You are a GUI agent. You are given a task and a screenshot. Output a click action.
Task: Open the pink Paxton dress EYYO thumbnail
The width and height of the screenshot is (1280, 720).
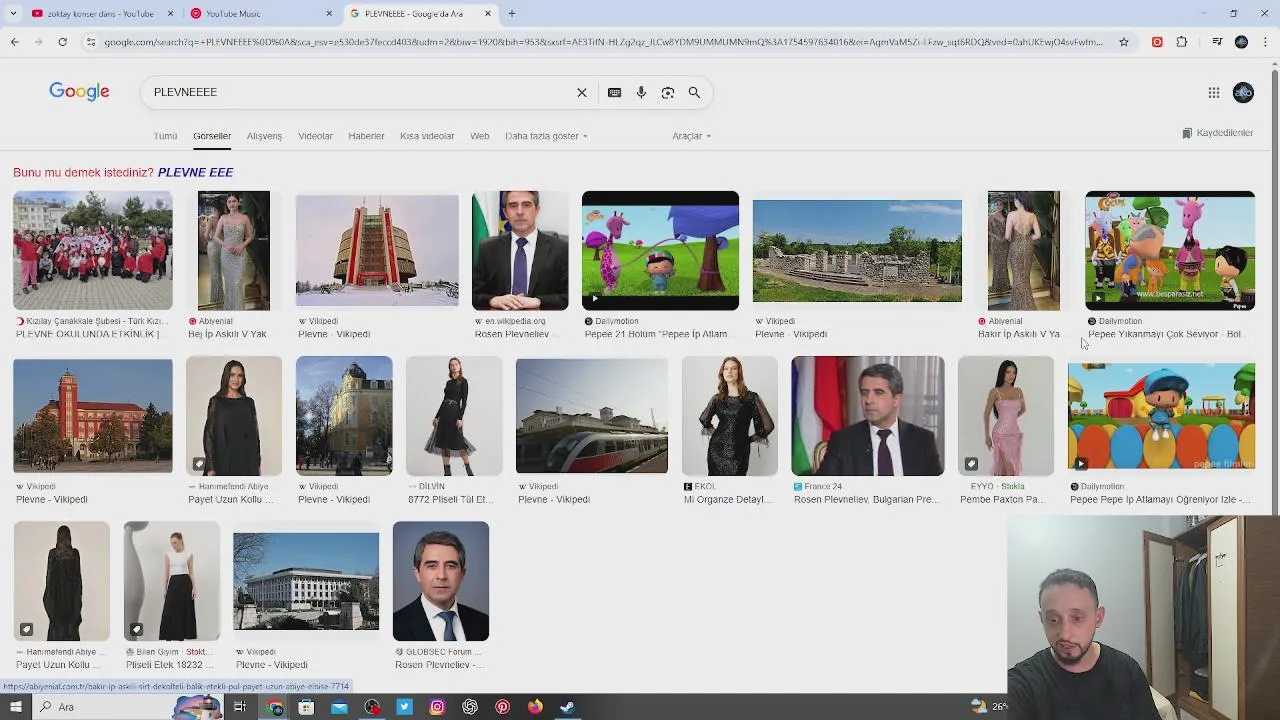1006,416
